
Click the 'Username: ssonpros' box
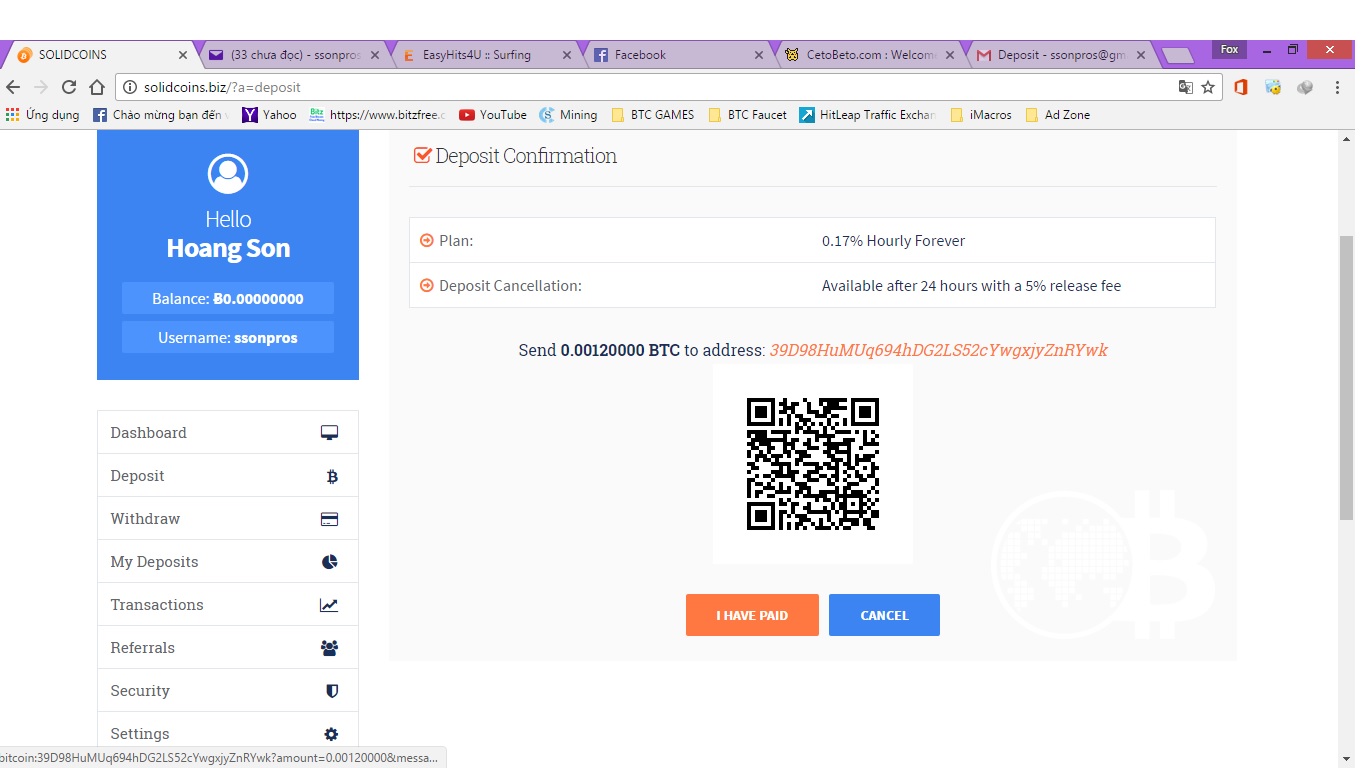click(x=228, y=337)
